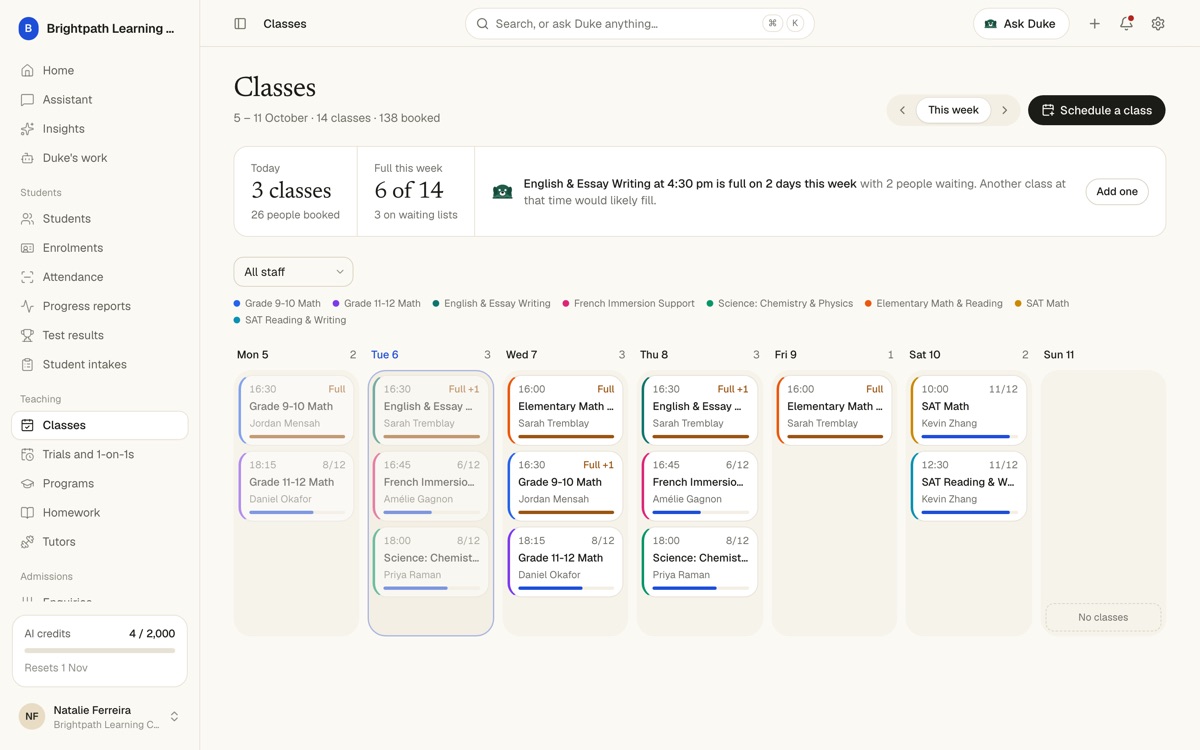The height and width of the screenshot is (750, 1200).
Task: Click the English & Essay Writing legend label
Action: pyautogui.click(x=497, y=303)
